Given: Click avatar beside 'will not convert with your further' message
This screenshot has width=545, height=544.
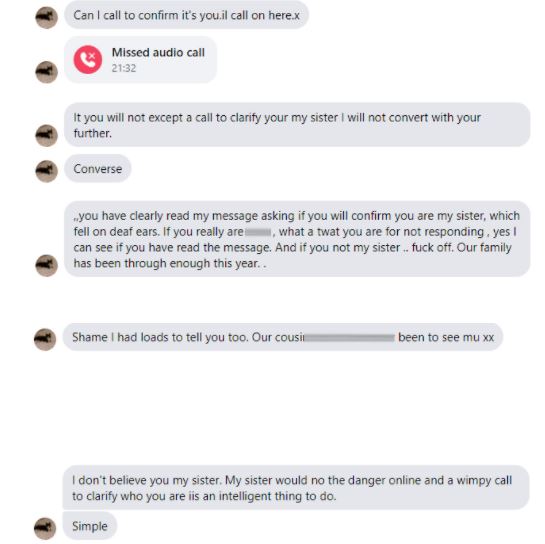Looking at the screenshot, I should [x=47, y=135].
